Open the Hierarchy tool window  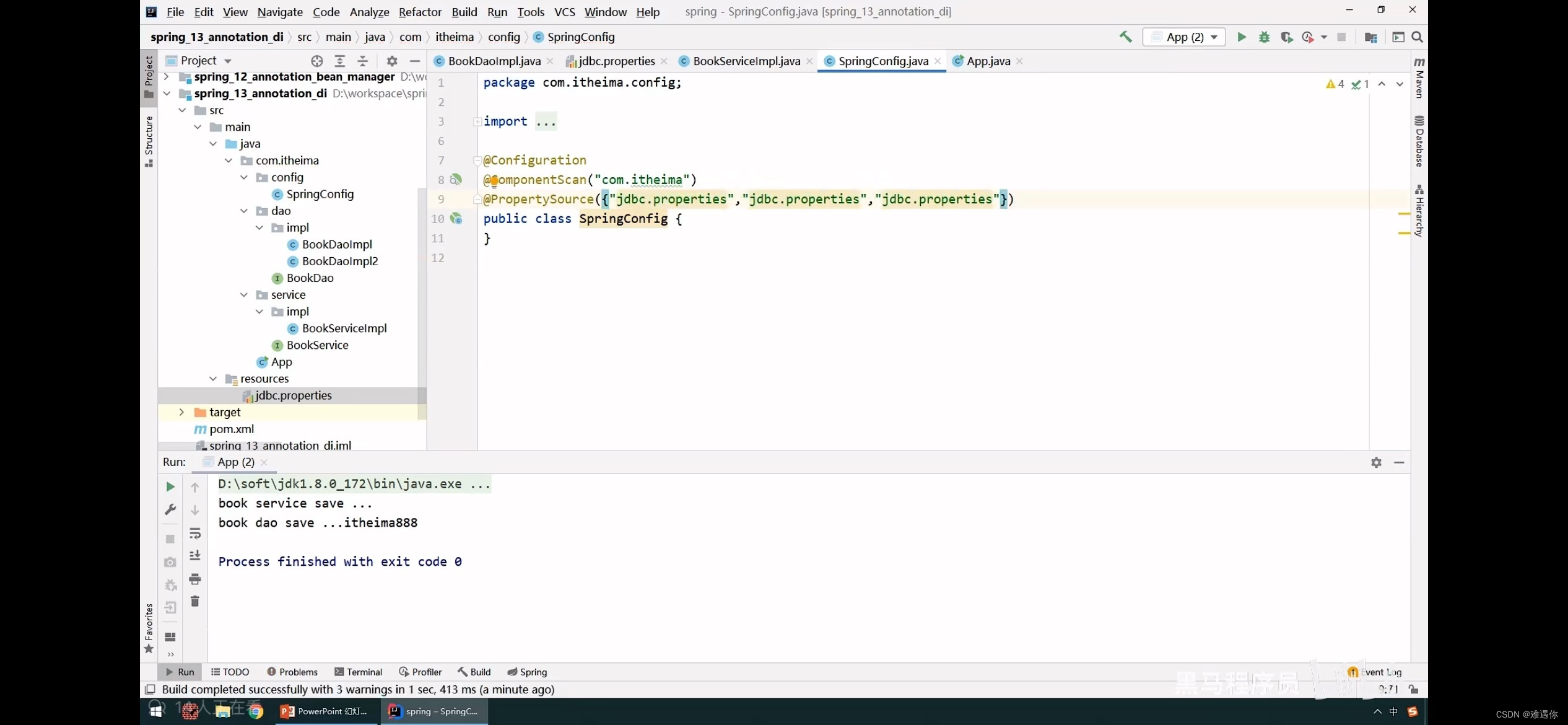click(1419, 211)
